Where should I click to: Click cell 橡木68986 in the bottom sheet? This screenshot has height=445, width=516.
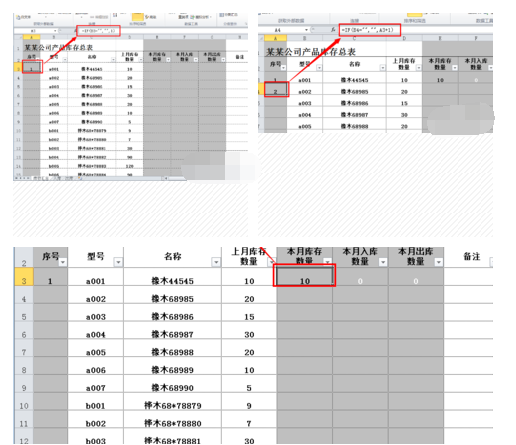172,312
